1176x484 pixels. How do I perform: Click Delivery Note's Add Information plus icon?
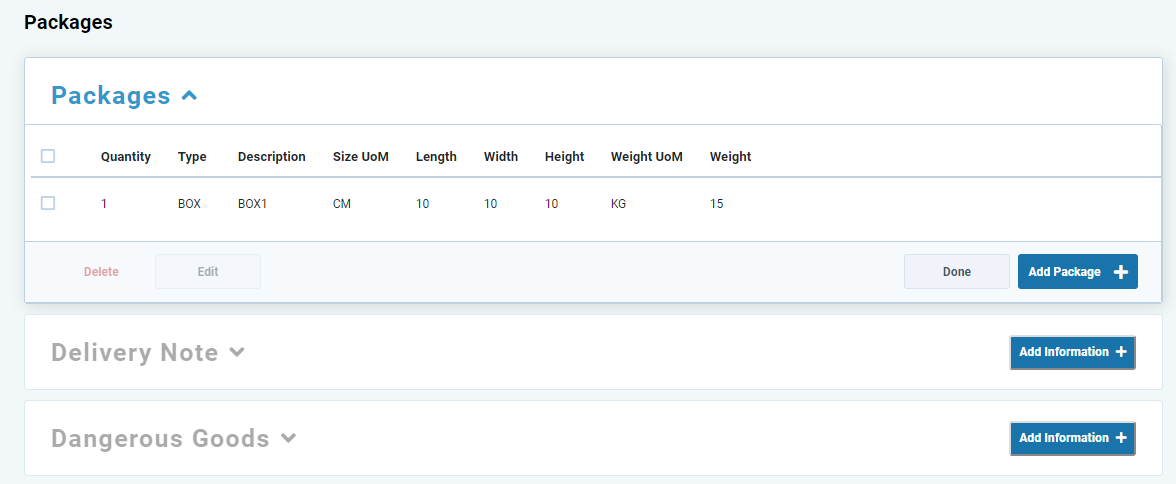(x=1120, y=352)
